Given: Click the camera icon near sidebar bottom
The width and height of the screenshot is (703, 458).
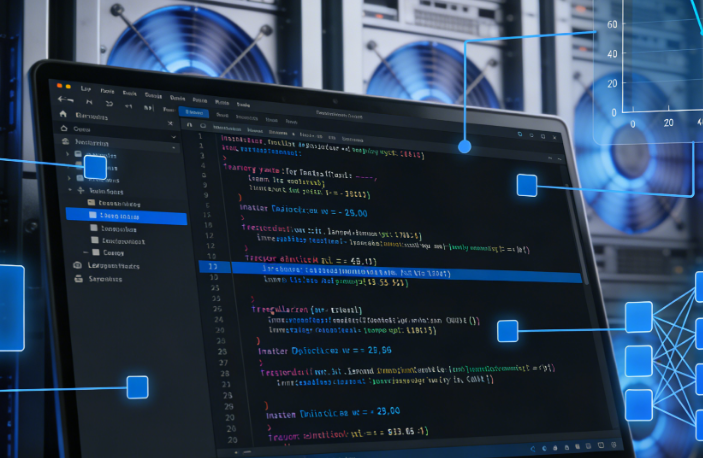Looking at the screenshot, I should coord(78,265).
